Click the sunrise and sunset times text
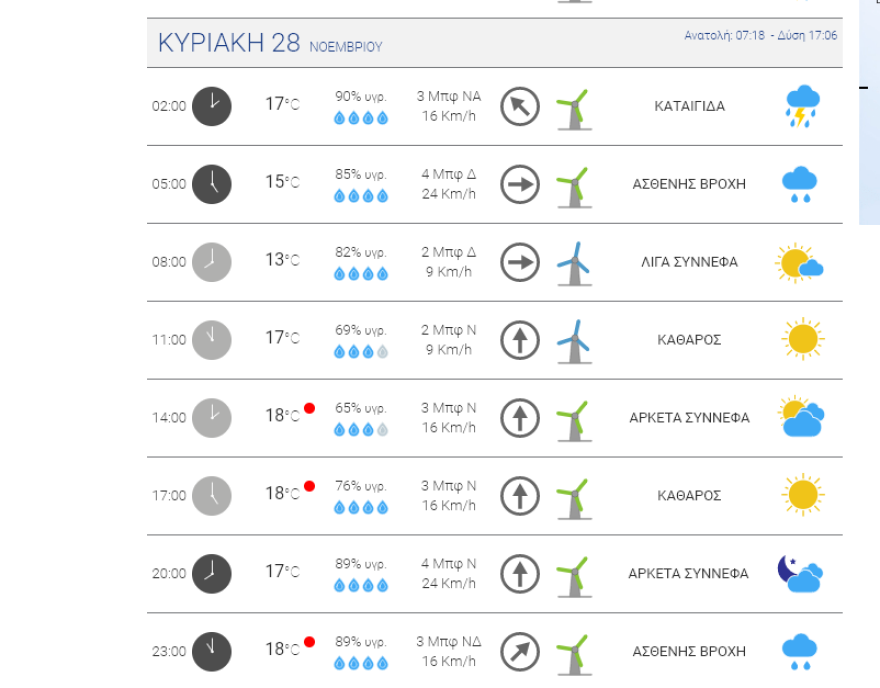This screenshot has height=688, width=880. point(761,35)
